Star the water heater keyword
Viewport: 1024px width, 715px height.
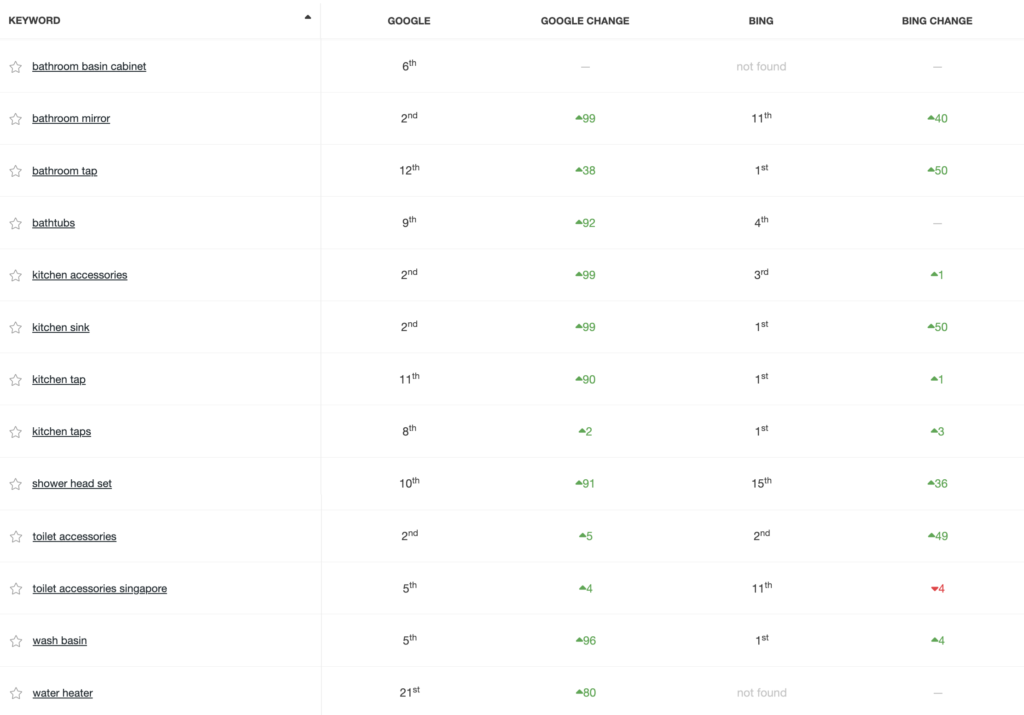(x=16, y=693)
